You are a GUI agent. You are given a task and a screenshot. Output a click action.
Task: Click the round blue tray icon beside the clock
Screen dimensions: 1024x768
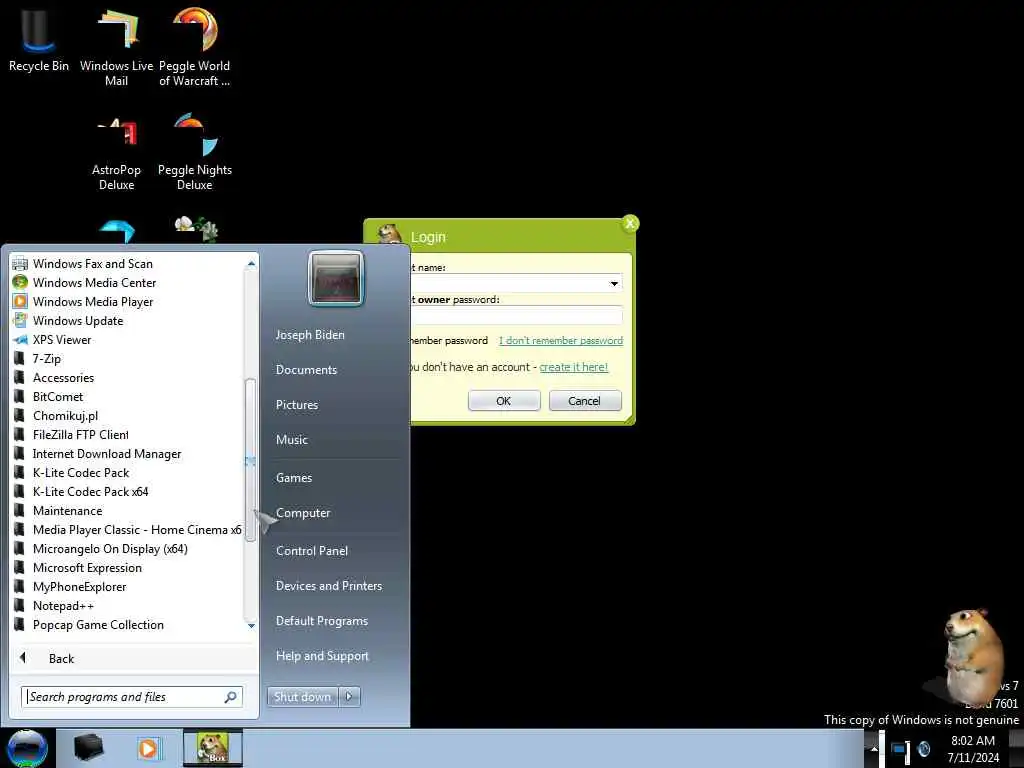coord(924,749)
